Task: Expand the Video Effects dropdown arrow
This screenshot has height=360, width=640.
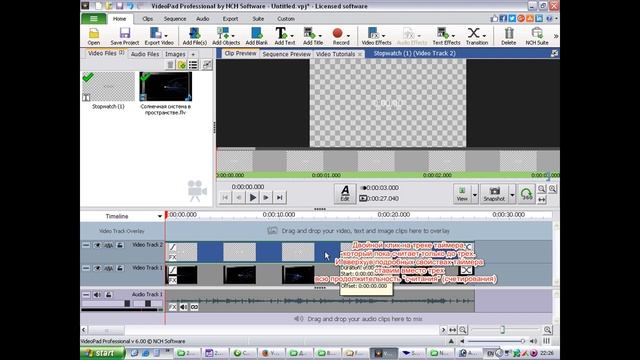Action: pos(384,36)
